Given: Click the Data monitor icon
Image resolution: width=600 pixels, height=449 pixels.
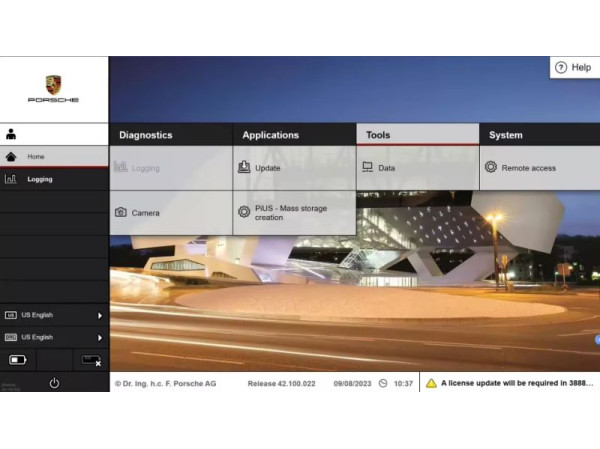Looking at the screenshot, I should (x=367, y=168).
